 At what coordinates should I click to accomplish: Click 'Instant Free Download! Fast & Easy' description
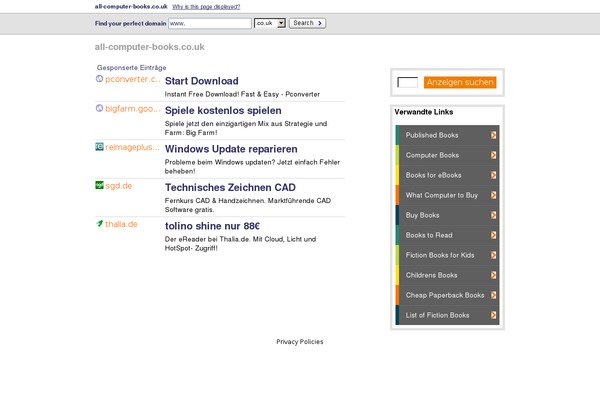(242, 94)
